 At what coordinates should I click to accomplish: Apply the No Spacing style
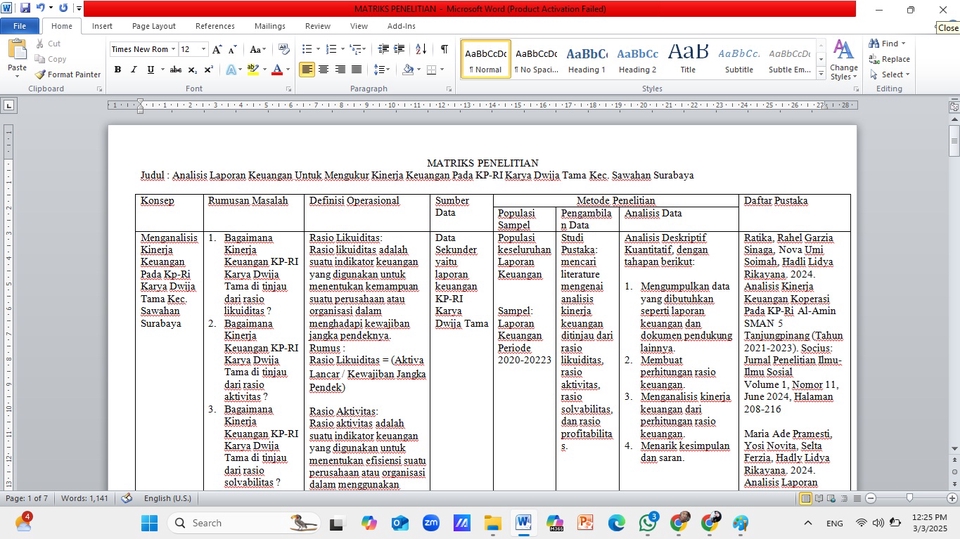click(536, 59)
